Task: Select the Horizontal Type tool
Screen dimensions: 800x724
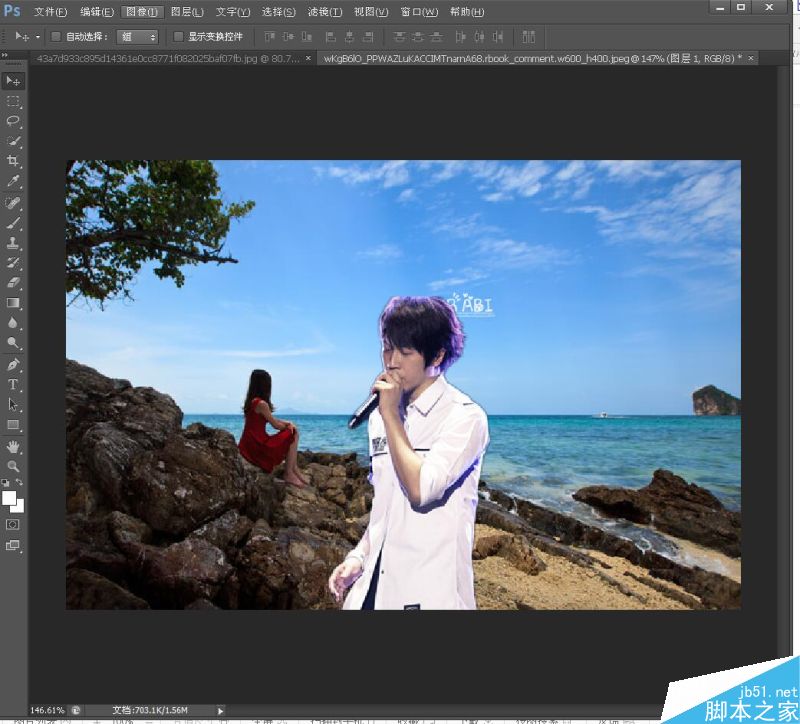Action: click(13, 385)
